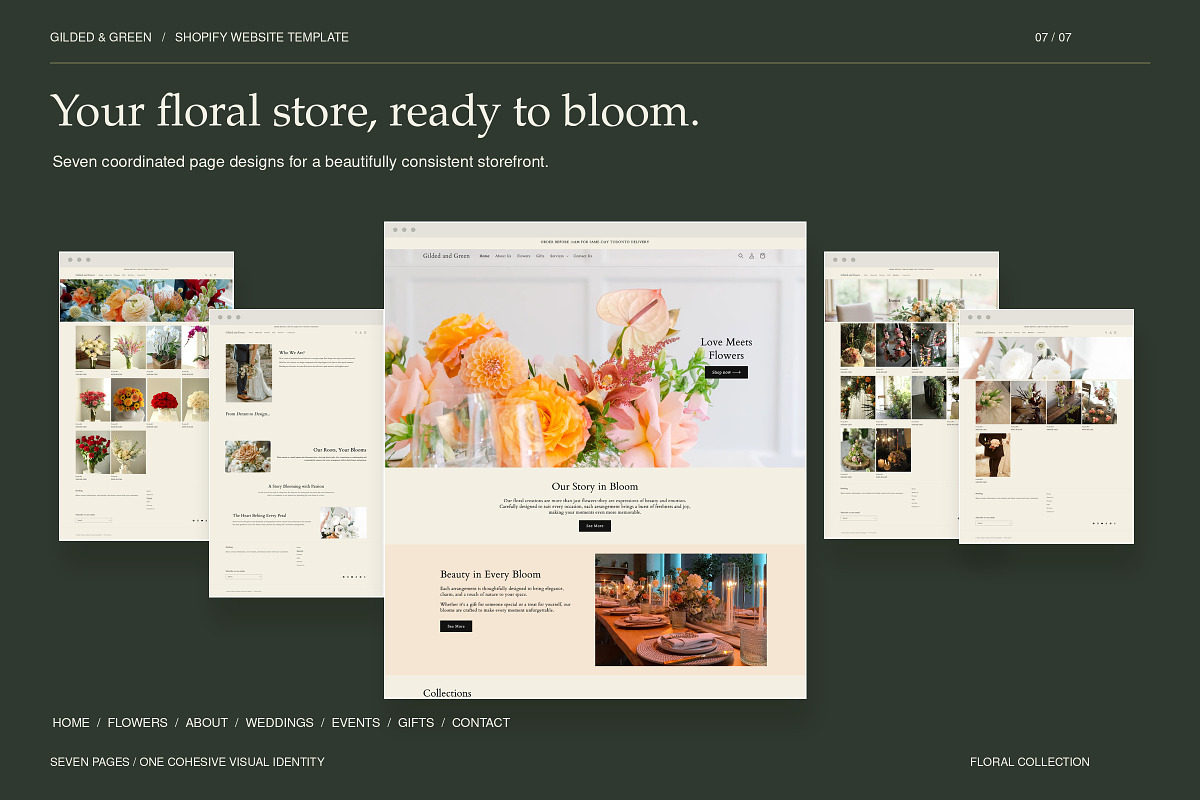1200x800 pixels.
Task: Open the shopping cart icon in center mockup
Action: coord(763,256)
